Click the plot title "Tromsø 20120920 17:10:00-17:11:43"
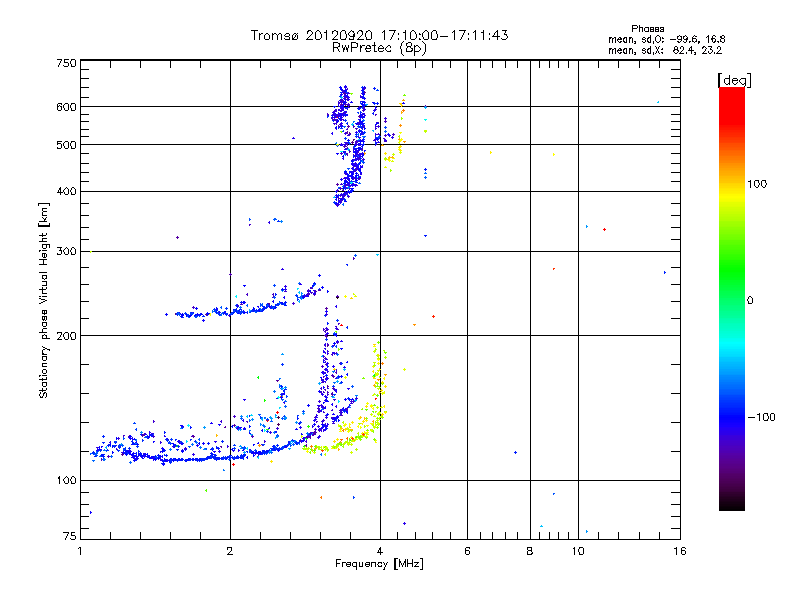 coord(379,35)
